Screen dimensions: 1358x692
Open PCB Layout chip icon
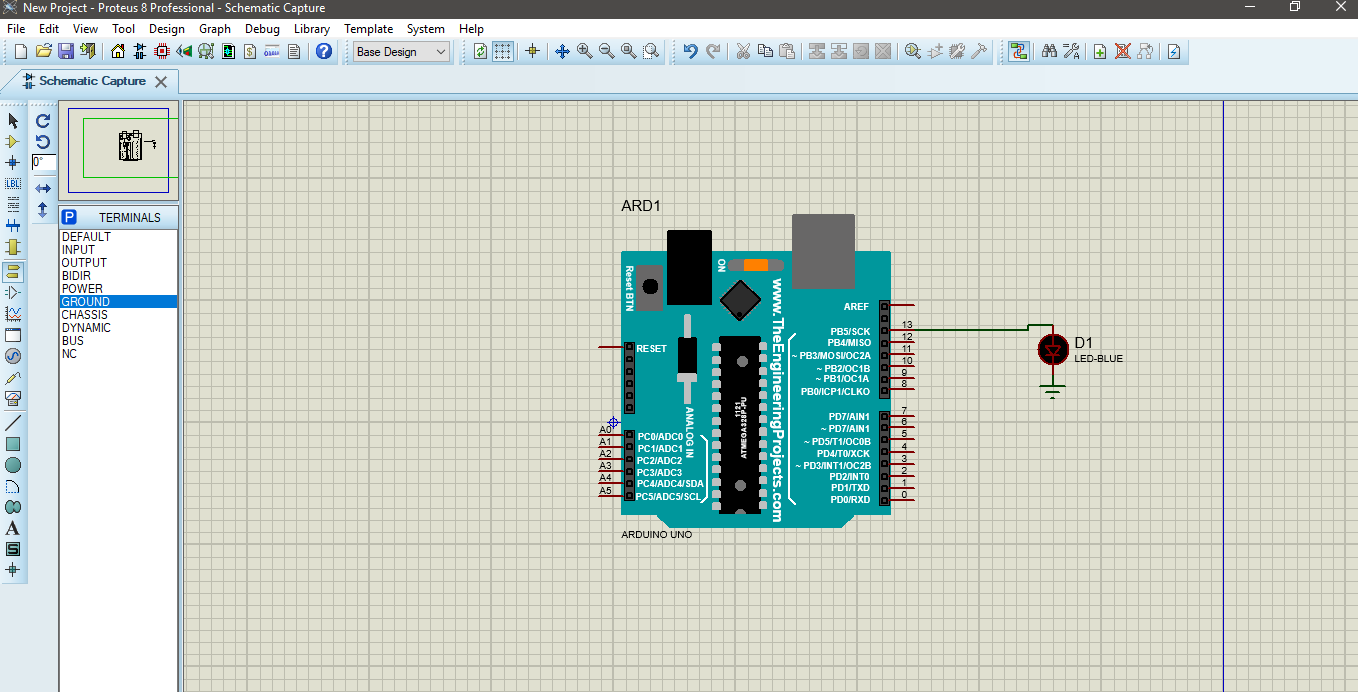161,51
